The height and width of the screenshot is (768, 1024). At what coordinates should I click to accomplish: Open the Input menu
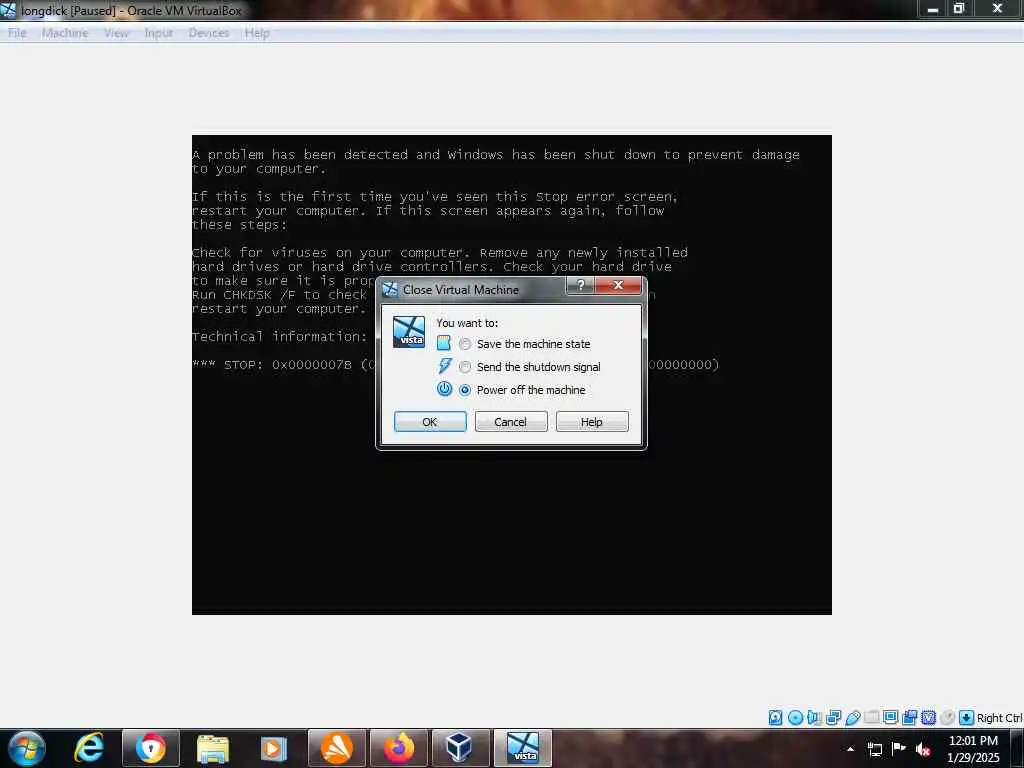tap(159, 33)
